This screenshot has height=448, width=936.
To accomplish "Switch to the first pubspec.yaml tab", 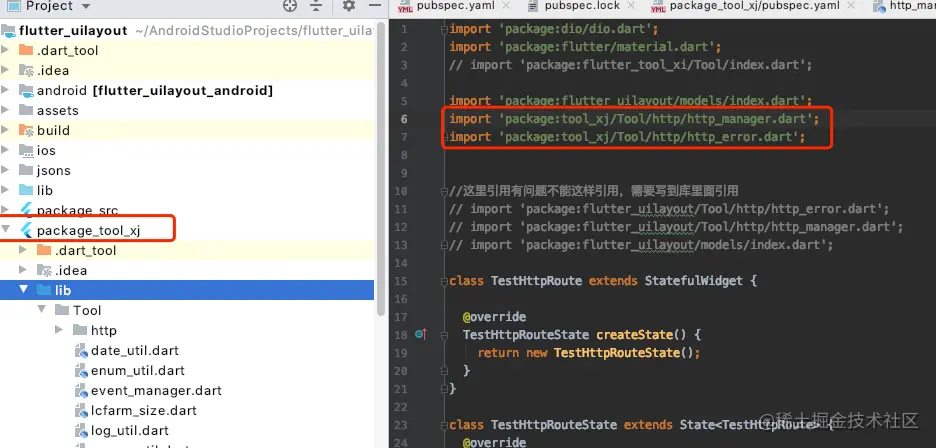I will coord(455,6).
